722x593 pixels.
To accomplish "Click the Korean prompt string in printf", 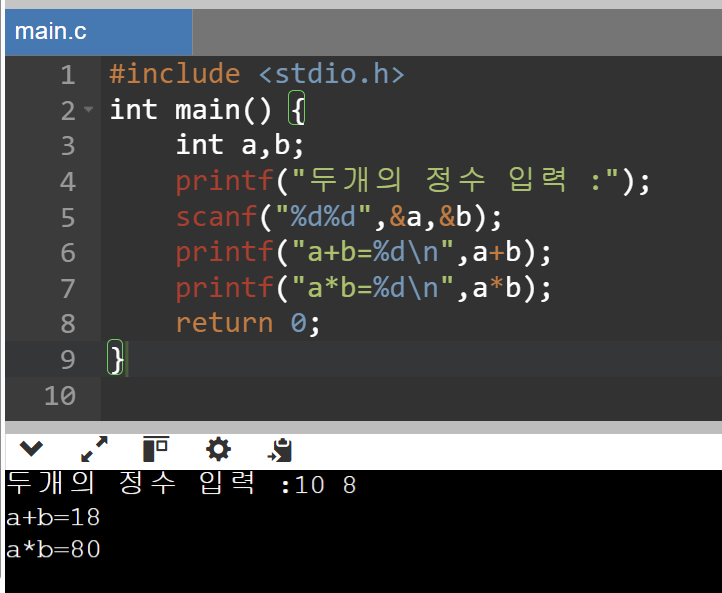I will (455, 180).
